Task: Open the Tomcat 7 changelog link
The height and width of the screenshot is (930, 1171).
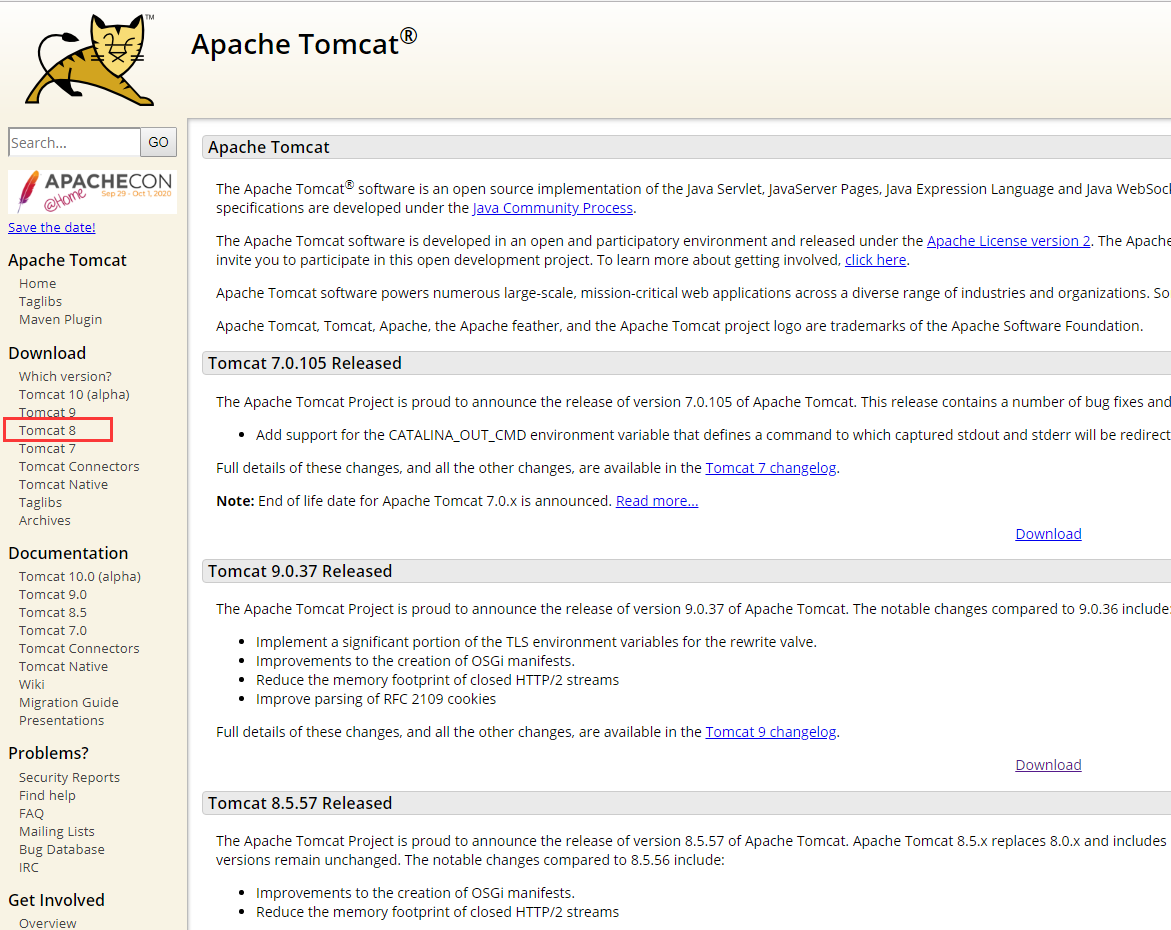Action: coord(771,468)
